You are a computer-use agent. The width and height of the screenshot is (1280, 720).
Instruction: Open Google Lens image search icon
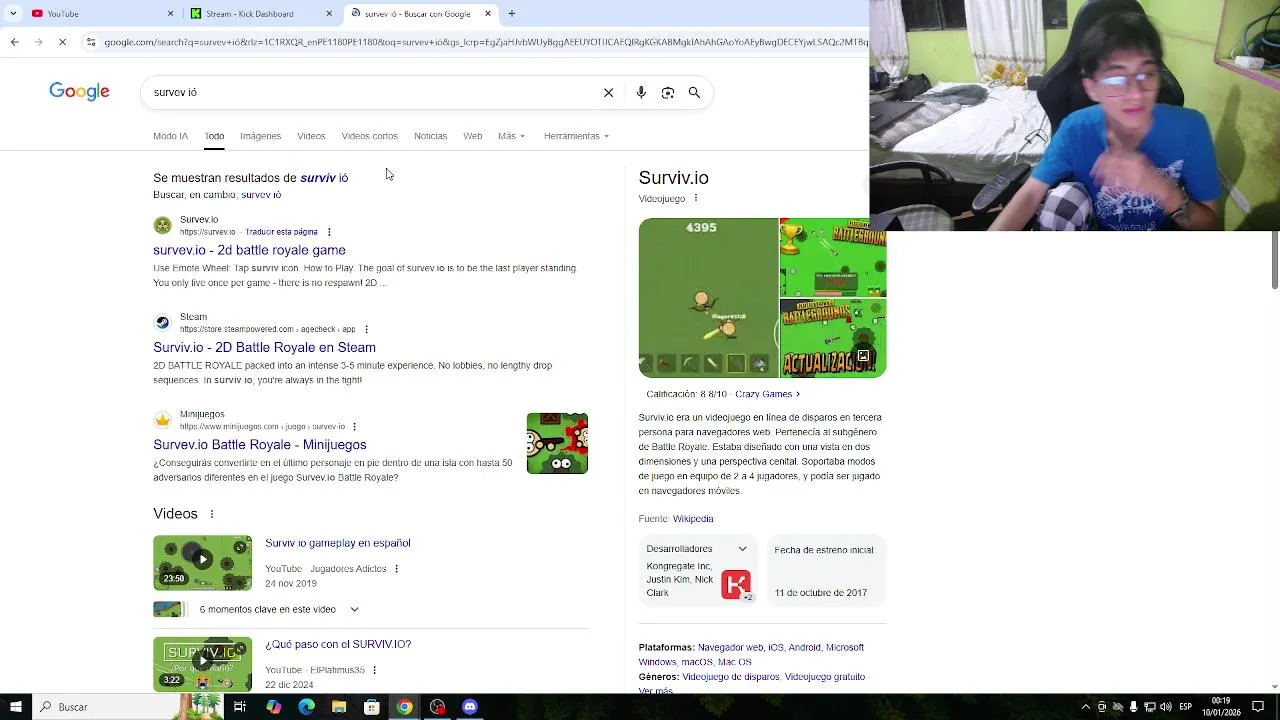pos(668,92)
